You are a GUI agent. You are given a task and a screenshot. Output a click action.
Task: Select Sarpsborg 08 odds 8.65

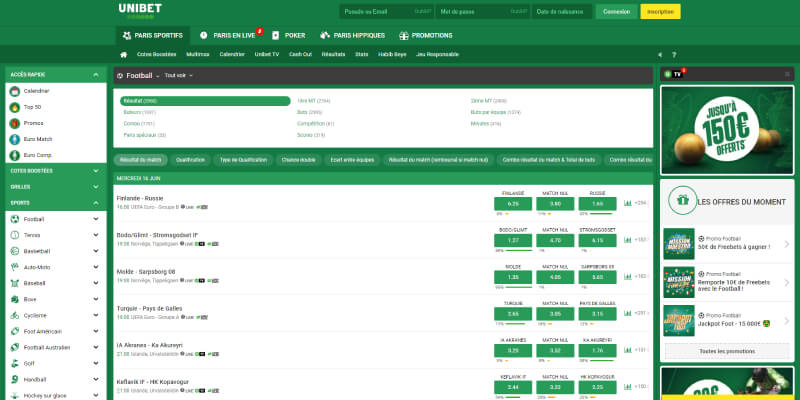597,277
